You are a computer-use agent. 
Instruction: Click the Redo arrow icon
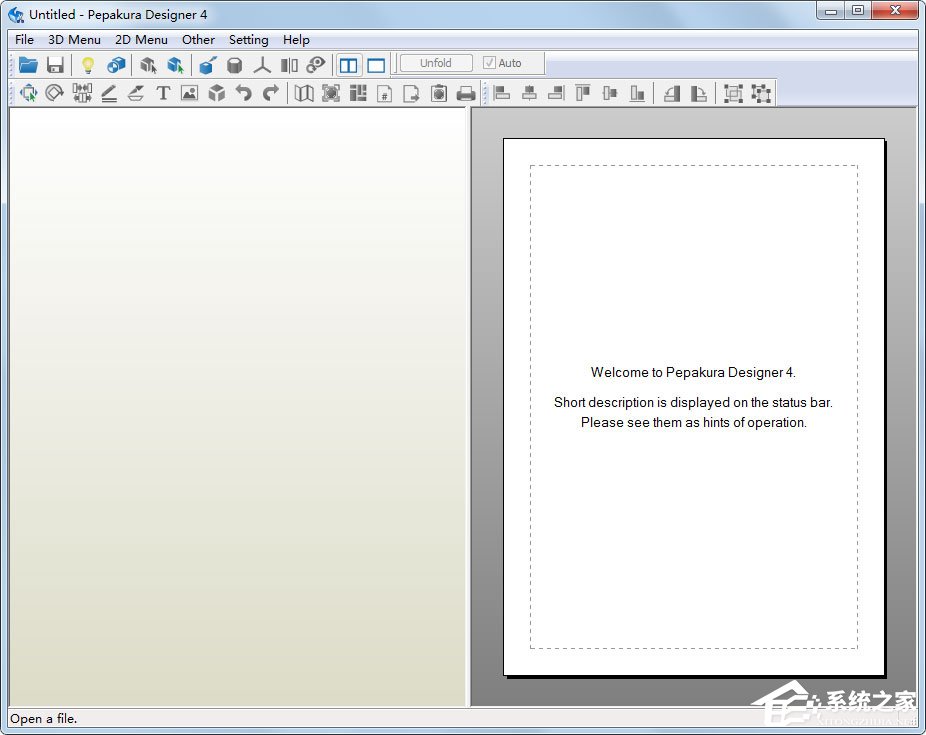point(270,93)
